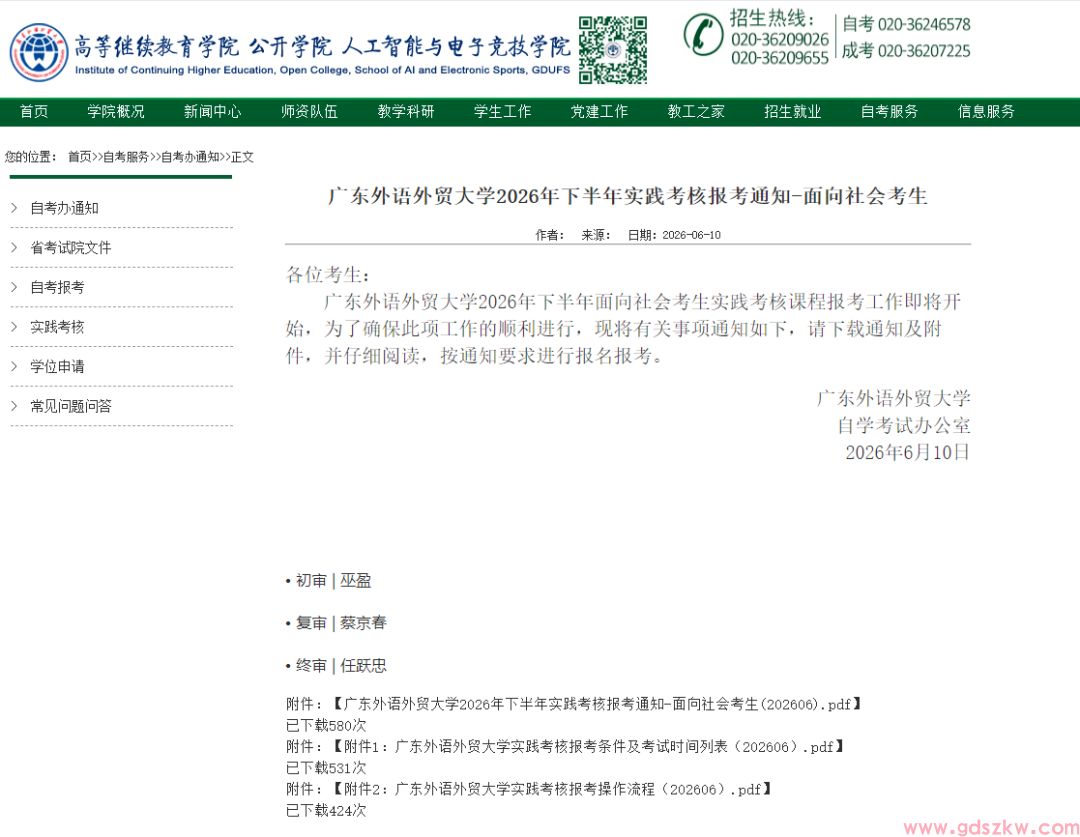The height and width of the screenshot is (837, 1080).
Task: Click the 终审 | 任跃忠 reviewer line
Action: [336, 666]
